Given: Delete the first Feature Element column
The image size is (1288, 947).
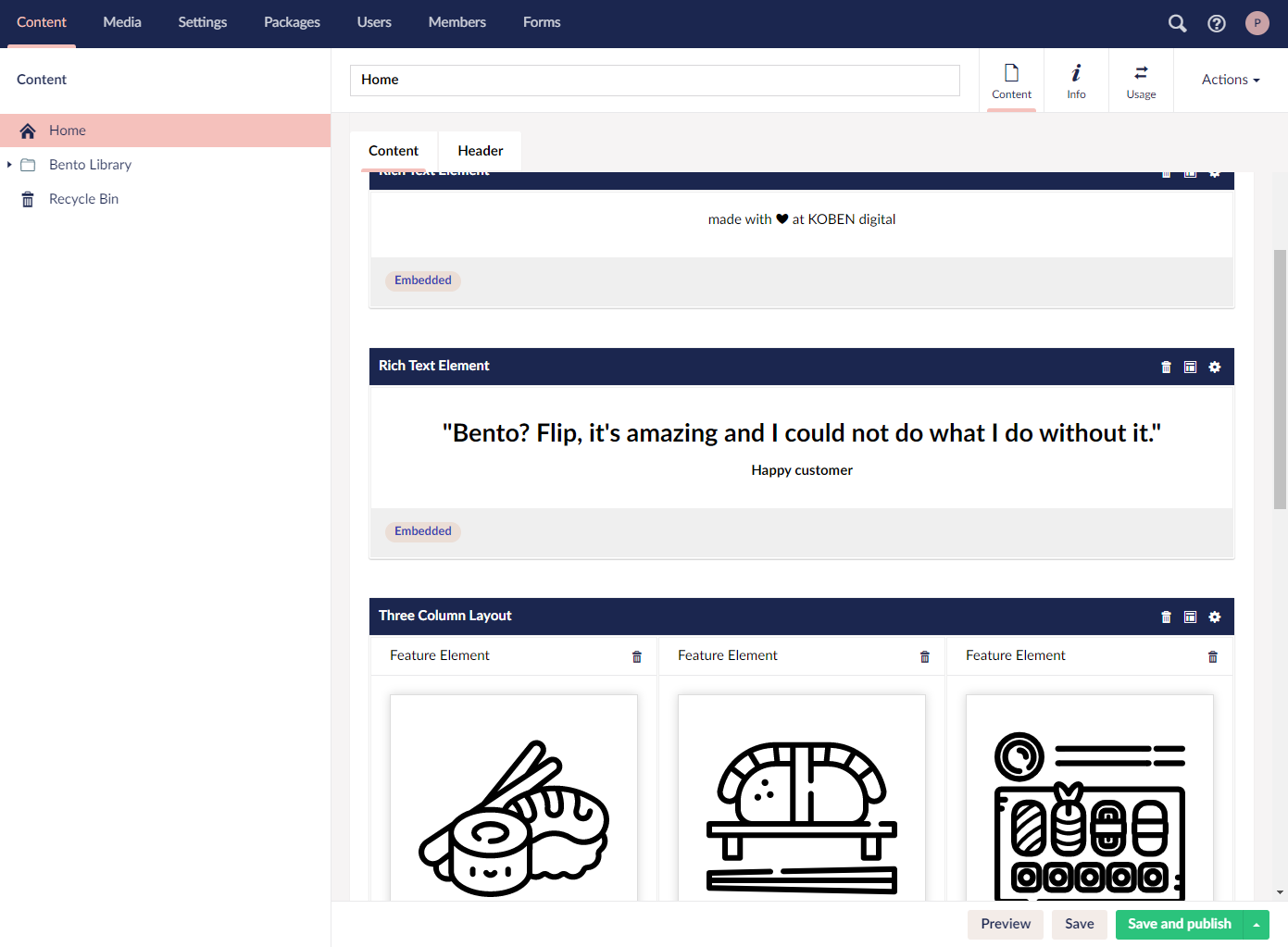Looking at the screenshot, I should coord(637,656).
